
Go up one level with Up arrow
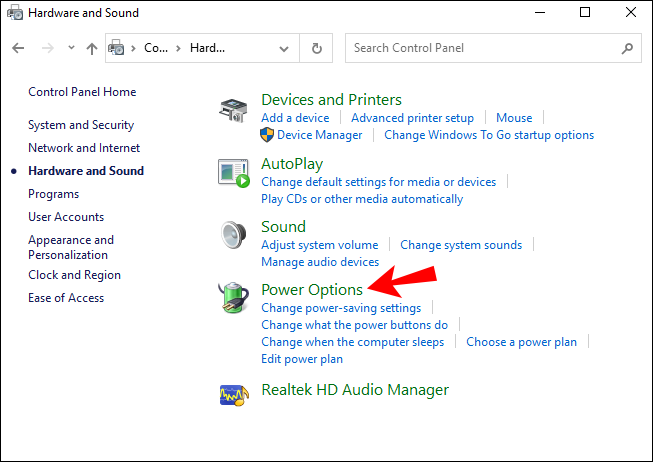pos(92,48)
